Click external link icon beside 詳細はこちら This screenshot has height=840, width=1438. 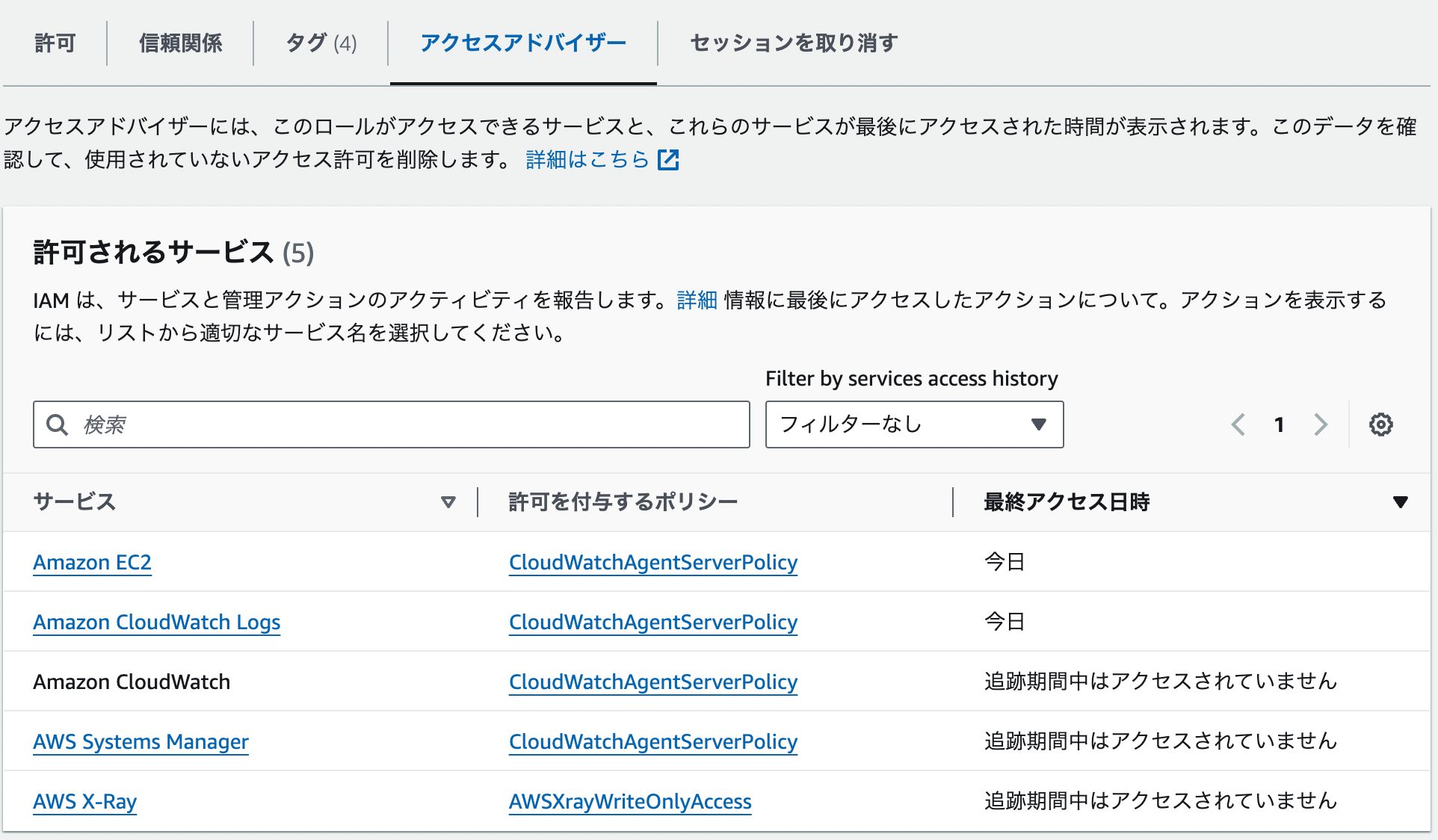[x=668, y=159]
